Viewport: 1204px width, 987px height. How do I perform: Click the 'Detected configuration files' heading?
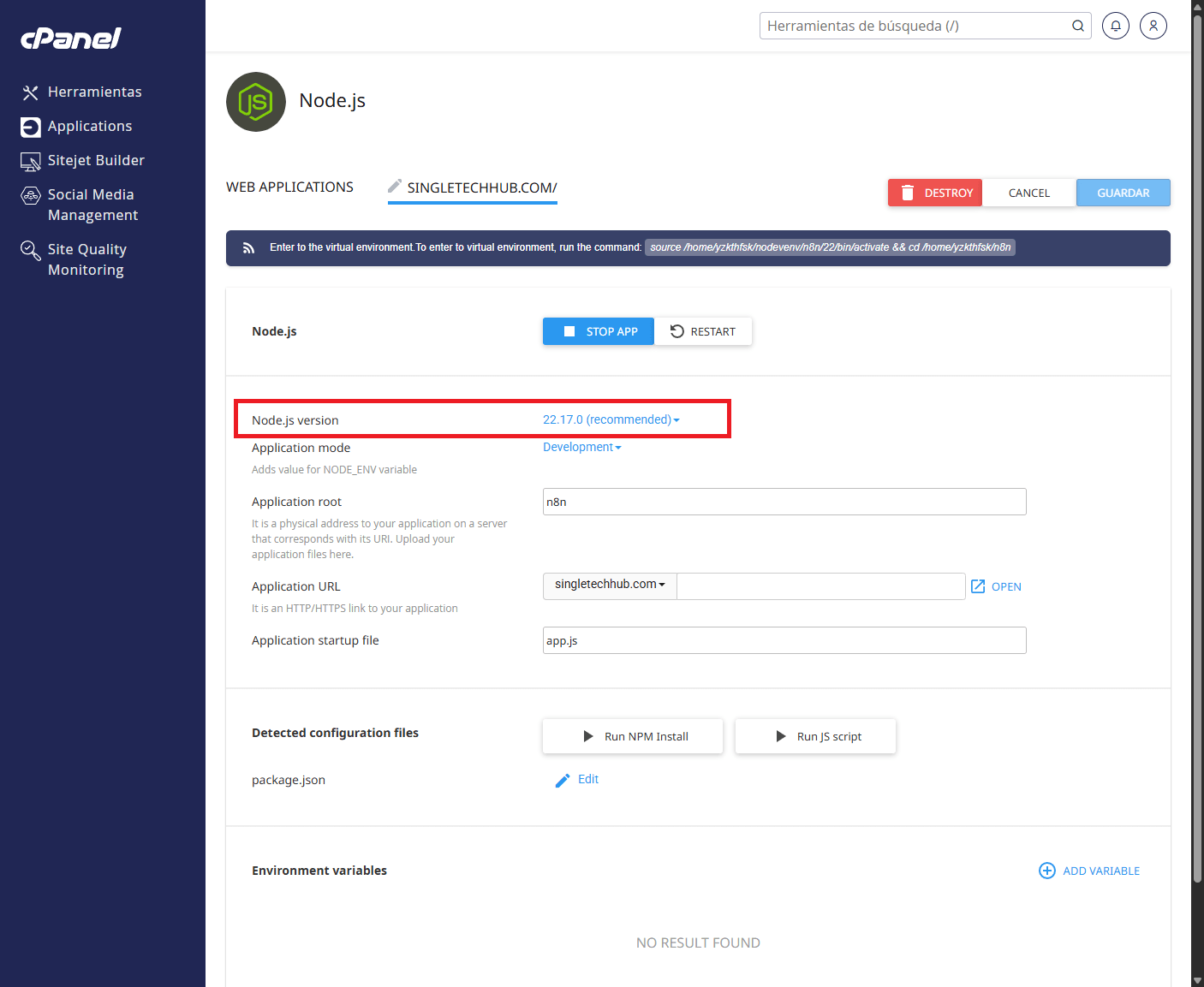[x=335, y=733]
